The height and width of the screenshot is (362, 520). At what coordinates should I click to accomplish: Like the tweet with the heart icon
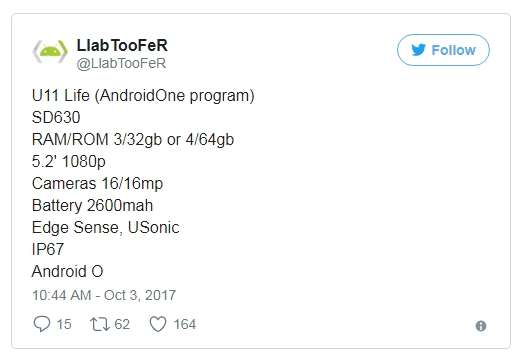click(x=158, y=324)
